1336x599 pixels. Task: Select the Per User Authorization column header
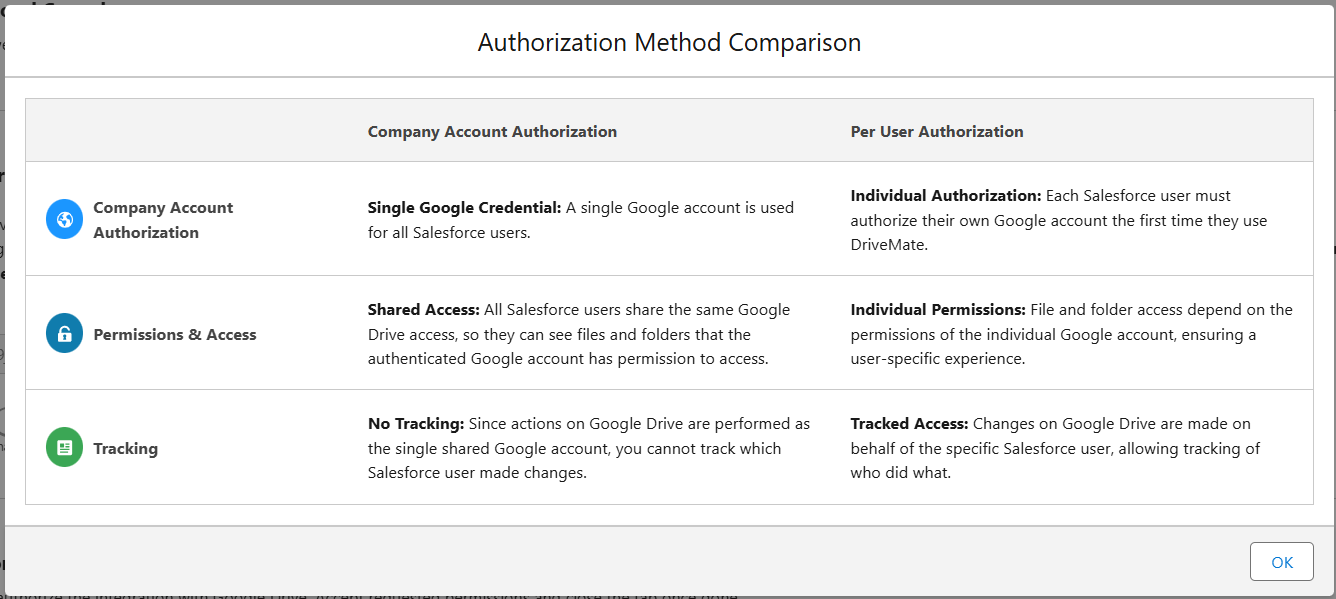936,131
